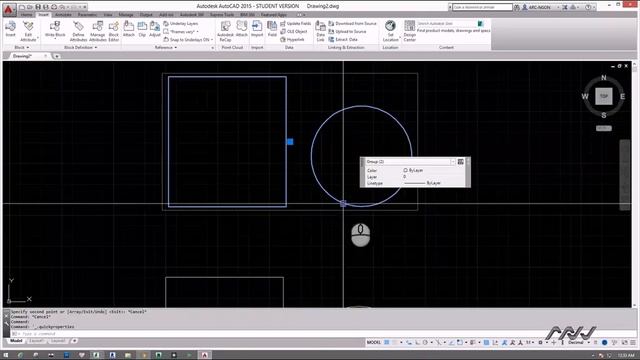Toggle Ortho mode in status bar
Viewport: 640px width, 360px height.
pos(417,342)
